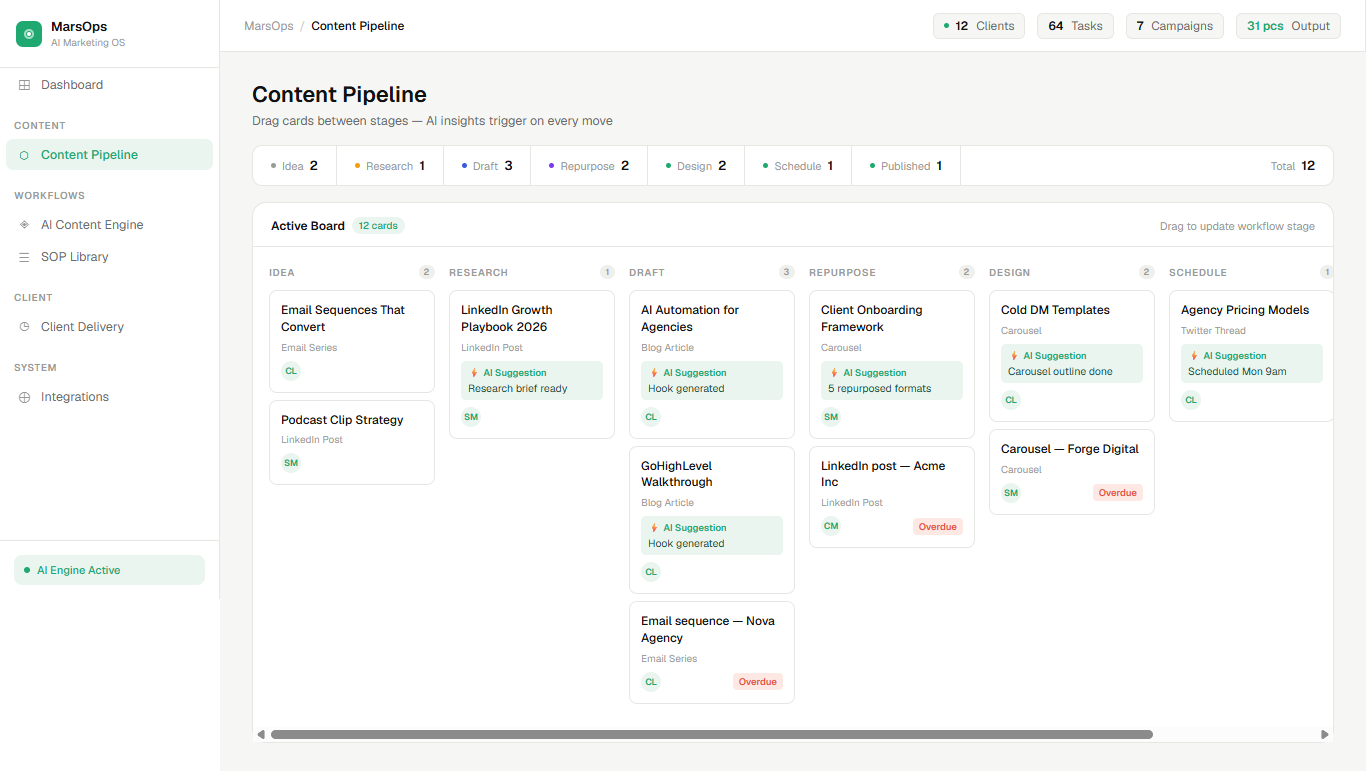Click lightning icon on Carousel outline done suggestion
This screenshot has height=771, width=1366.
(1014, 356)
